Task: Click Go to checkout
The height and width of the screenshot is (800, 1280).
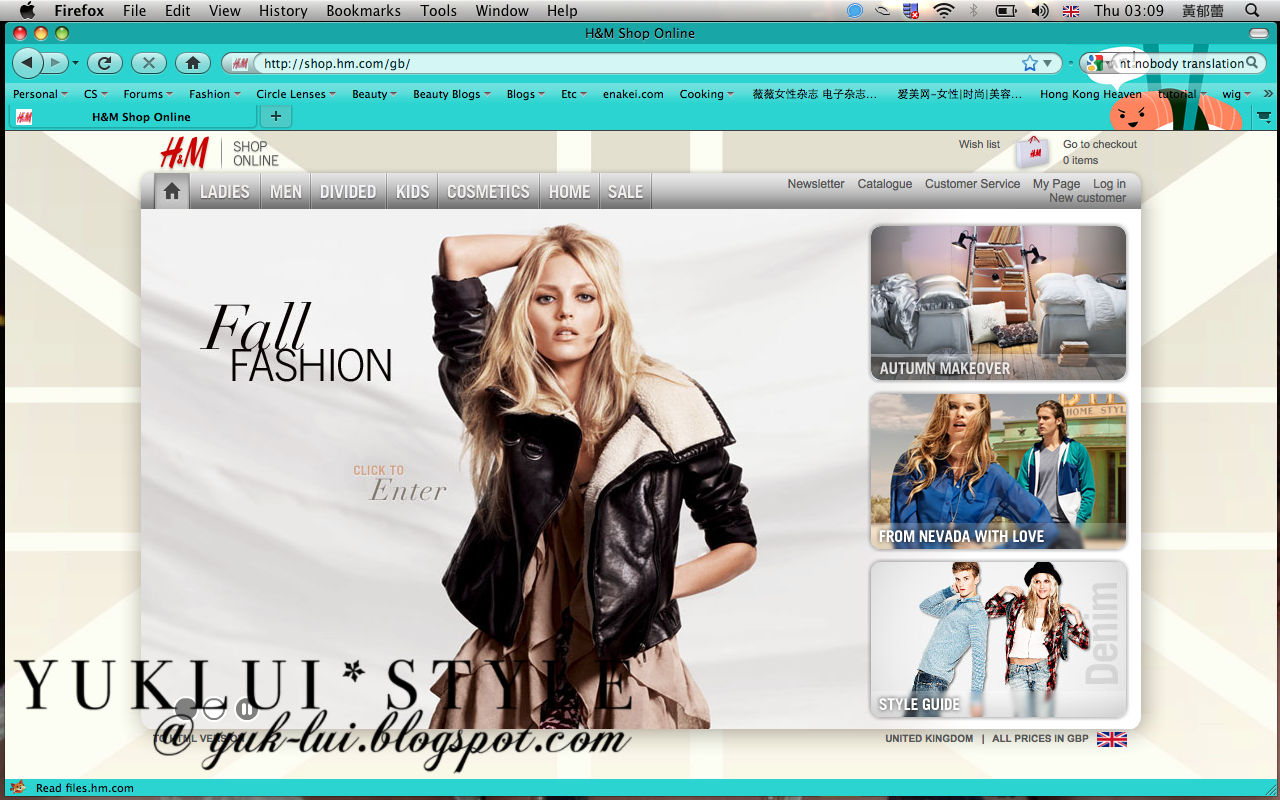Action: (1100, 144)
